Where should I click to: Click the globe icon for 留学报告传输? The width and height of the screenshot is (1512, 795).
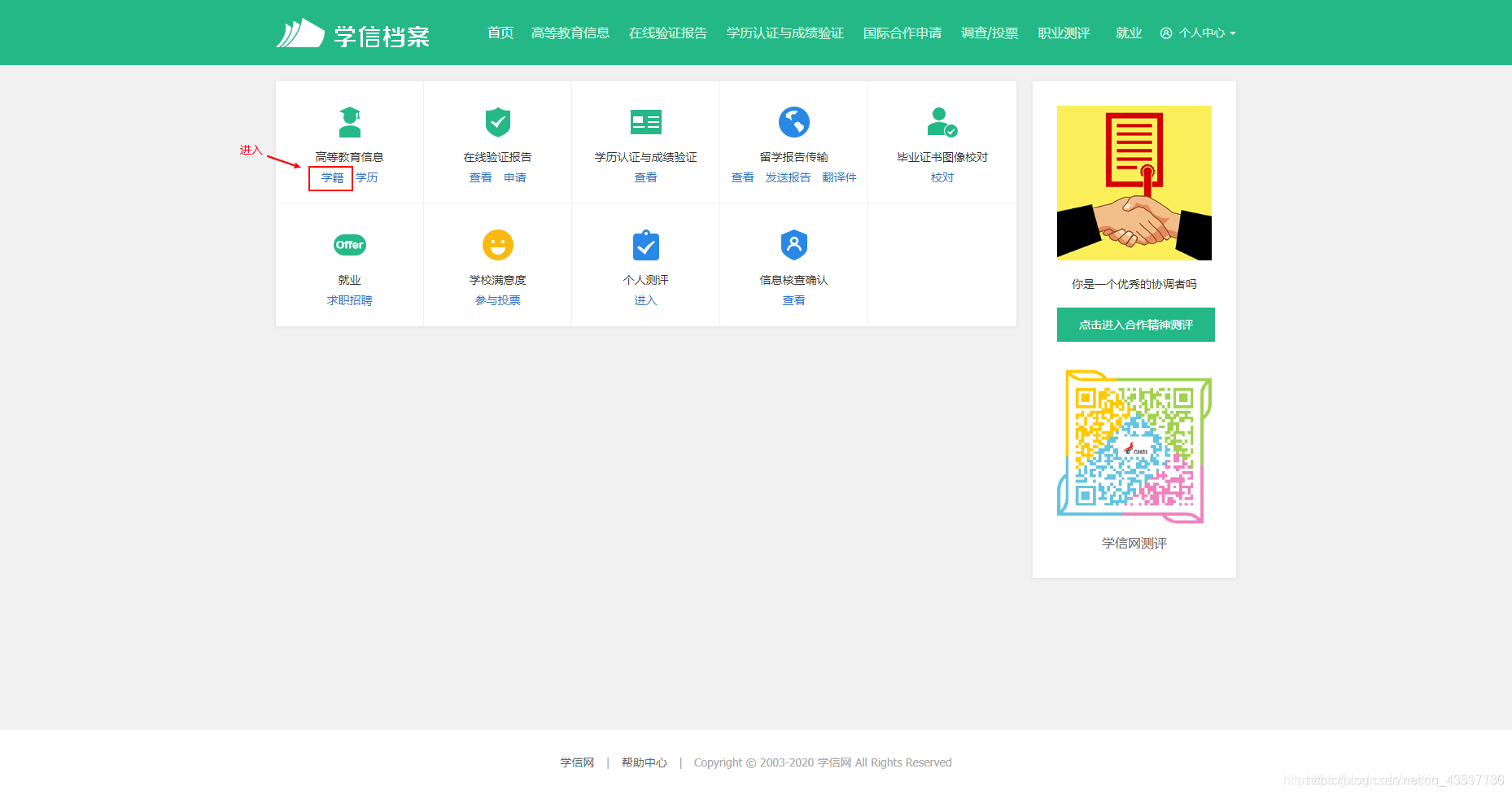pos(793,122)
